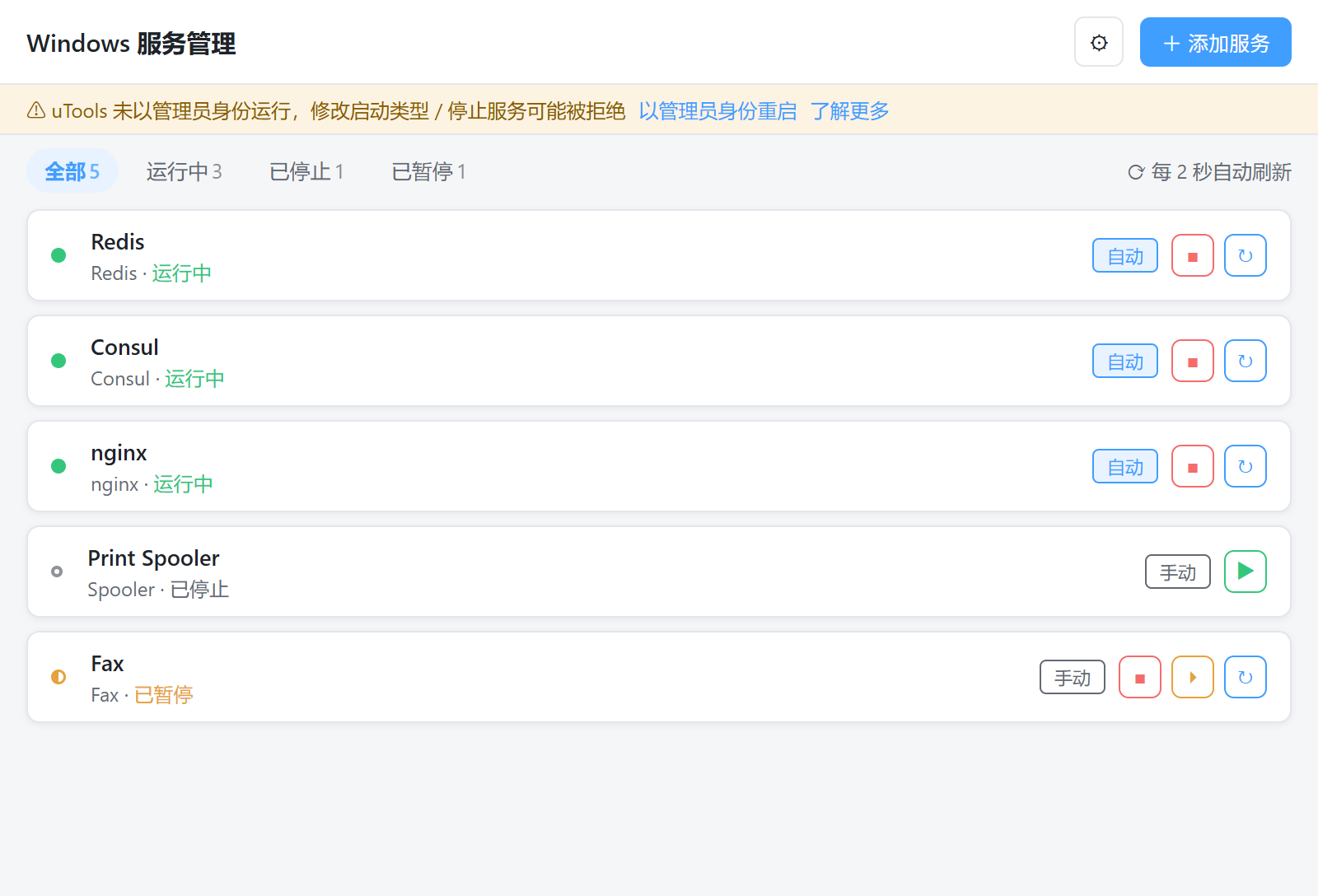
Task: Switch to the 全部 5 tab
Action: pos(72,171)
